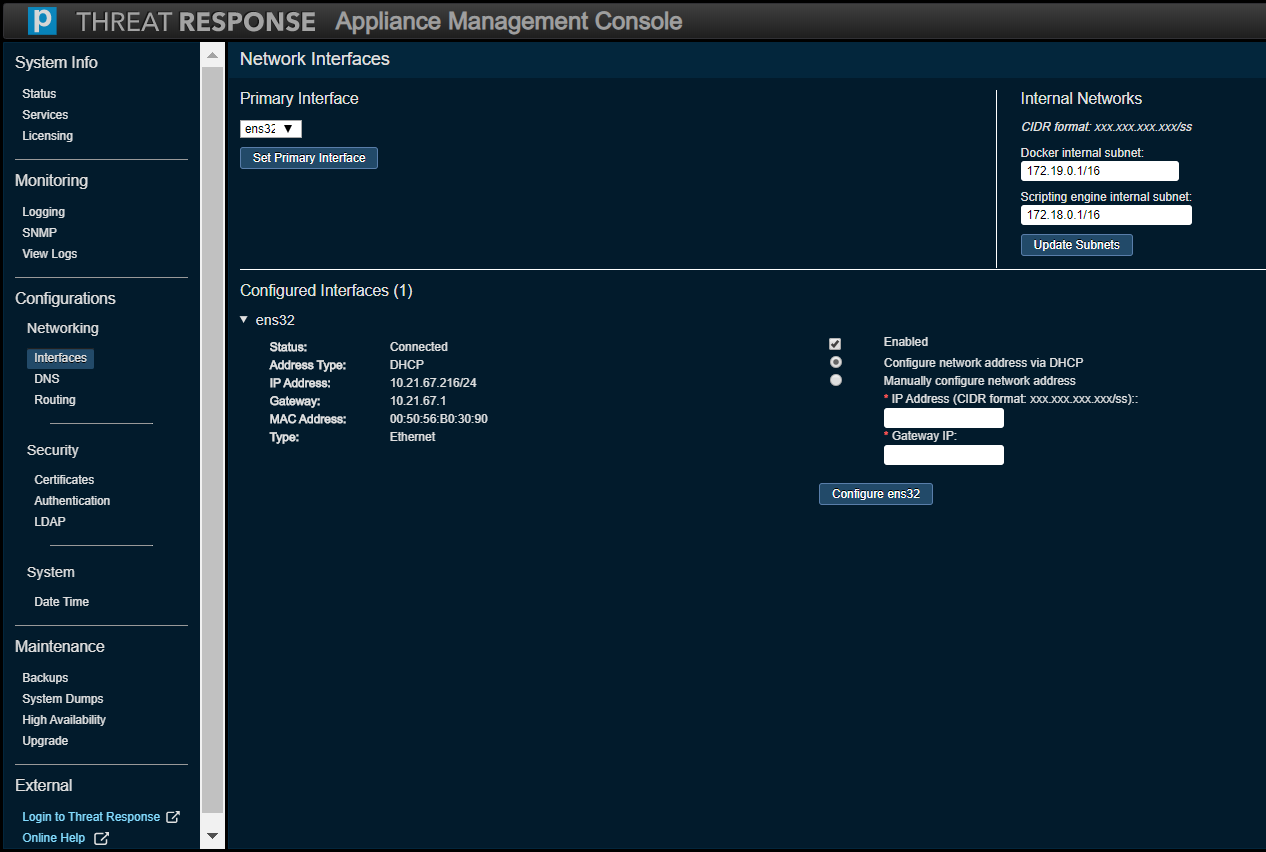This screenshot has height=852, width=1266.
Task: Click external link icon next to Online Help
Action: [101, 838]
